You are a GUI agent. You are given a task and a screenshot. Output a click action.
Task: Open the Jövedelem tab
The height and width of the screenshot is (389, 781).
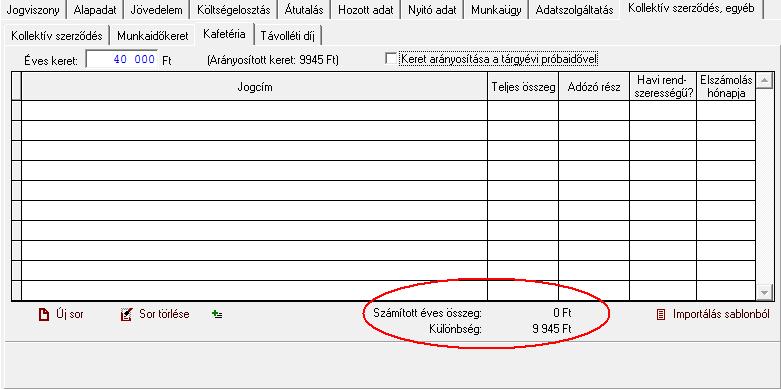(x=156, y=9)
